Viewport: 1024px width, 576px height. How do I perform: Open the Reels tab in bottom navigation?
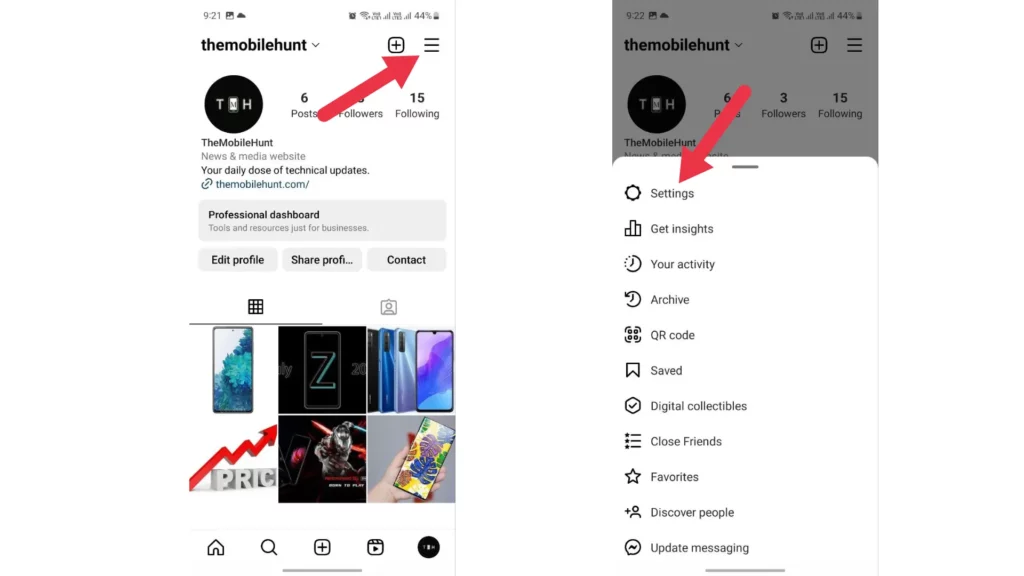[x=375, y=547]
